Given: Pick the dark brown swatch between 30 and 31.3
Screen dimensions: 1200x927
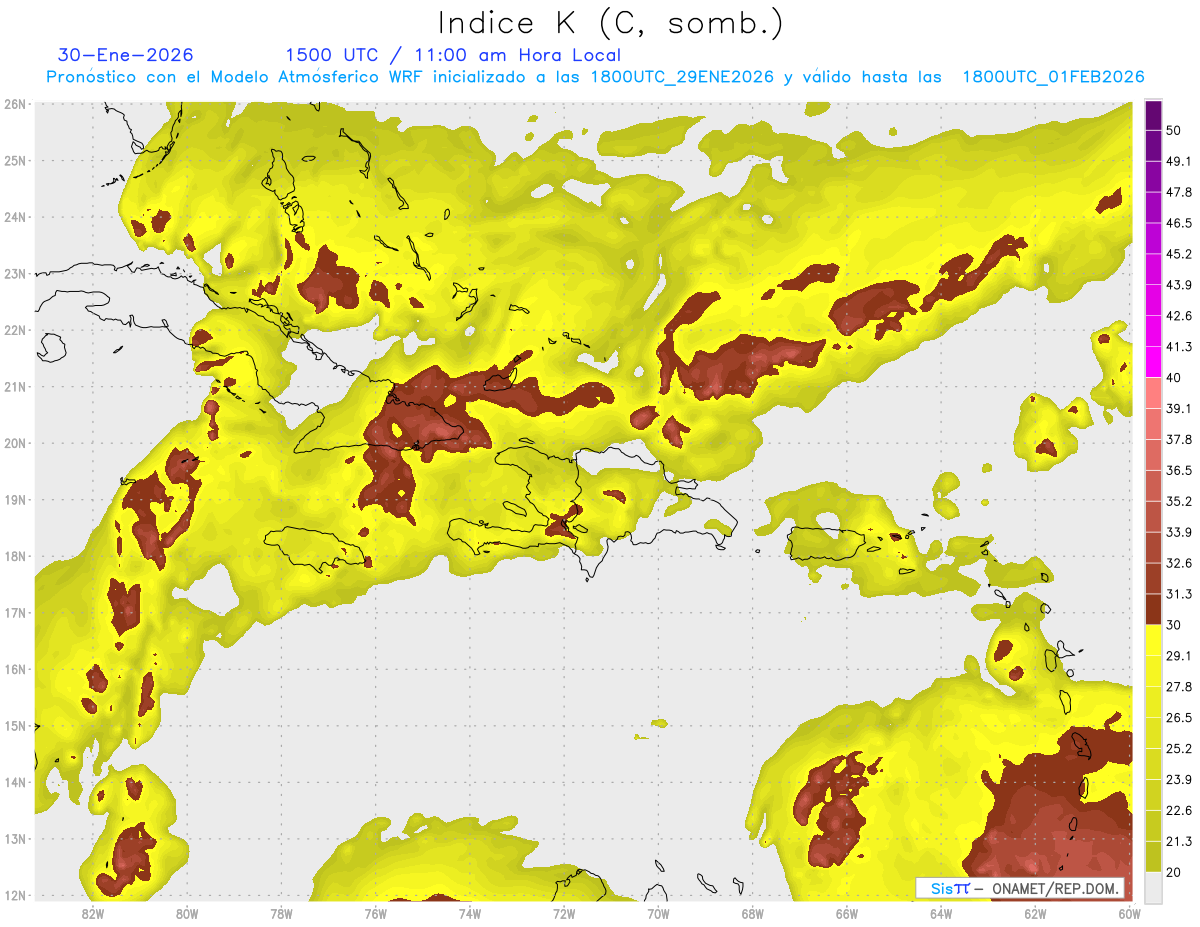Looking at the screenshot, I should pos(1153,609).
